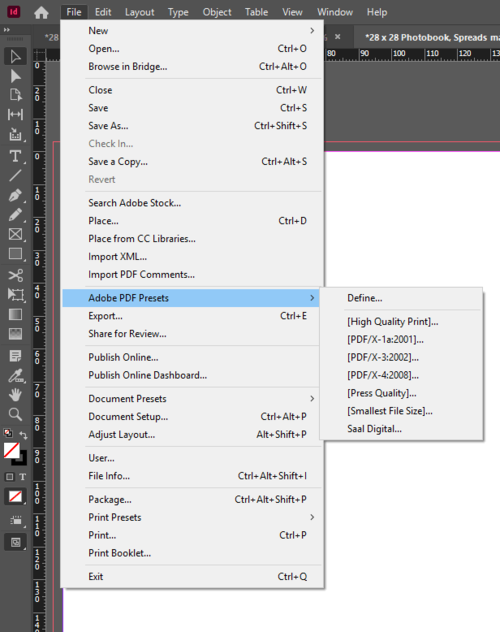
Task: Swap fill and stroke arrows
Action: [x=23, y=435]
